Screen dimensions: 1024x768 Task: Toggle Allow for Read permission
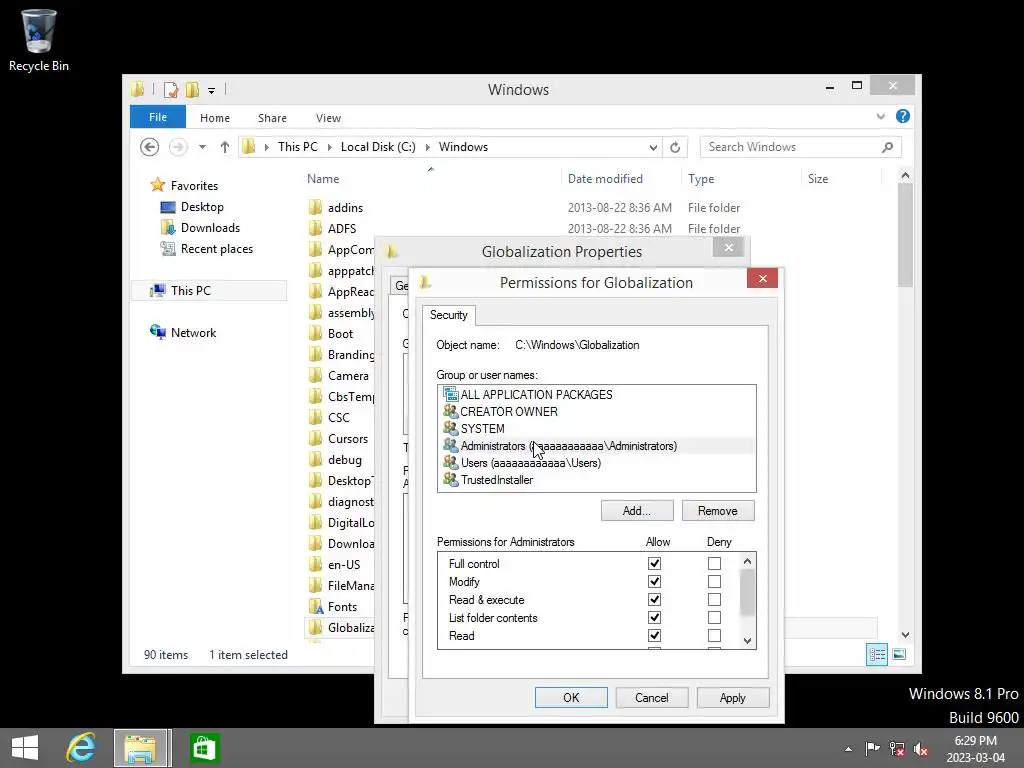tap(654, 635)
